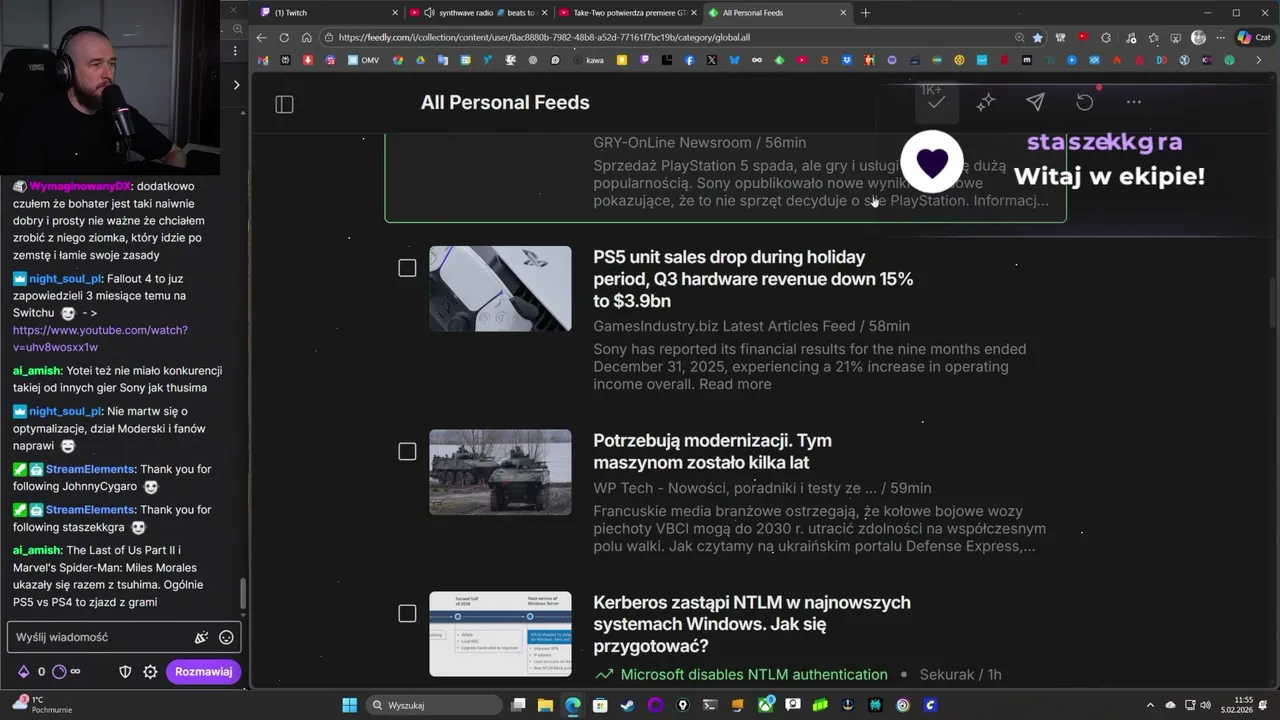The height and width of the screenshot is (720, 1280).
Task: Select checkbox for Kerberos zastąpi NTLM article
Action: [407, 613]
